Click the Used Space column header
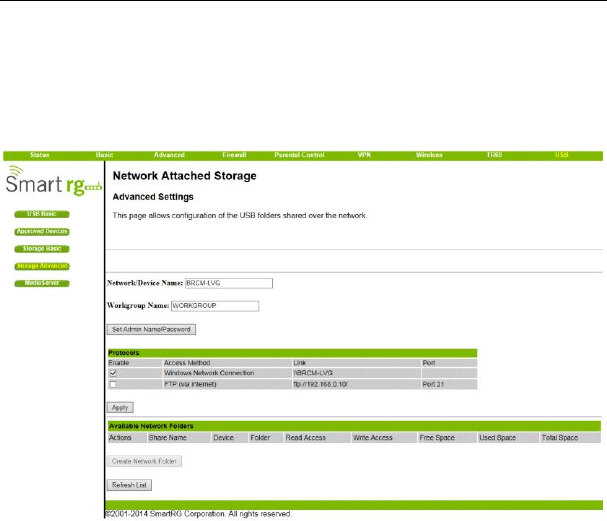 tap(497, 438)
